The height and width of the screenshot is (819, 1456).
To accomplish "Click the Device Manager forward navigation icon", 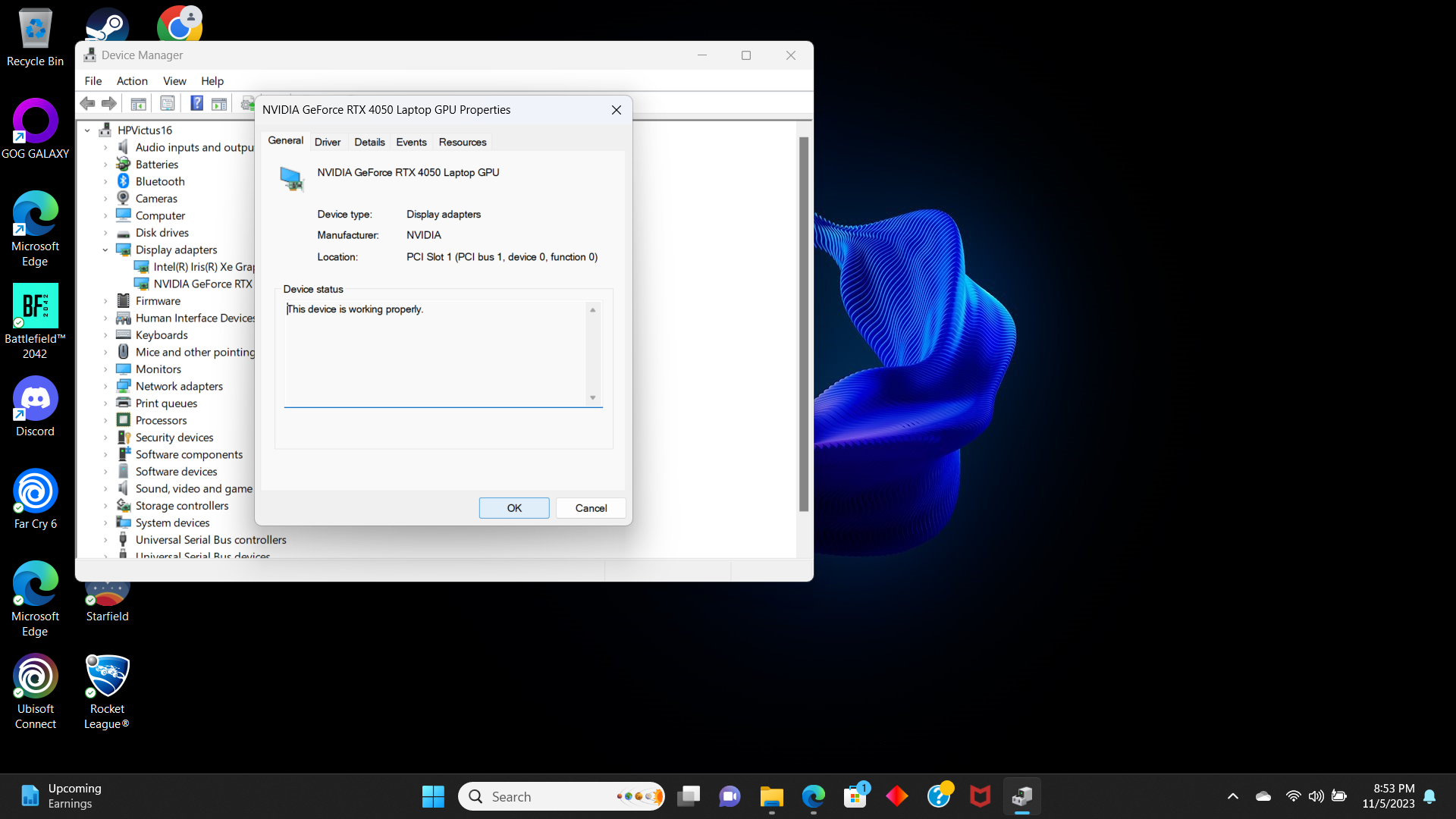I will [108, 104].
